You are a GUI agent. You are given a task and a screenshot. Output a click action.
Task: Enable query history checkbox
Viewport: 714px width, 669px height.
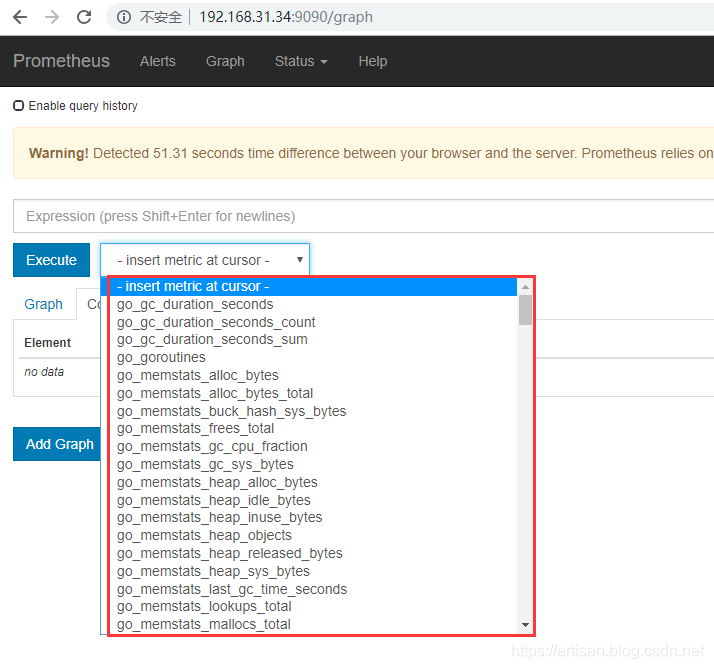click(19, 106)
